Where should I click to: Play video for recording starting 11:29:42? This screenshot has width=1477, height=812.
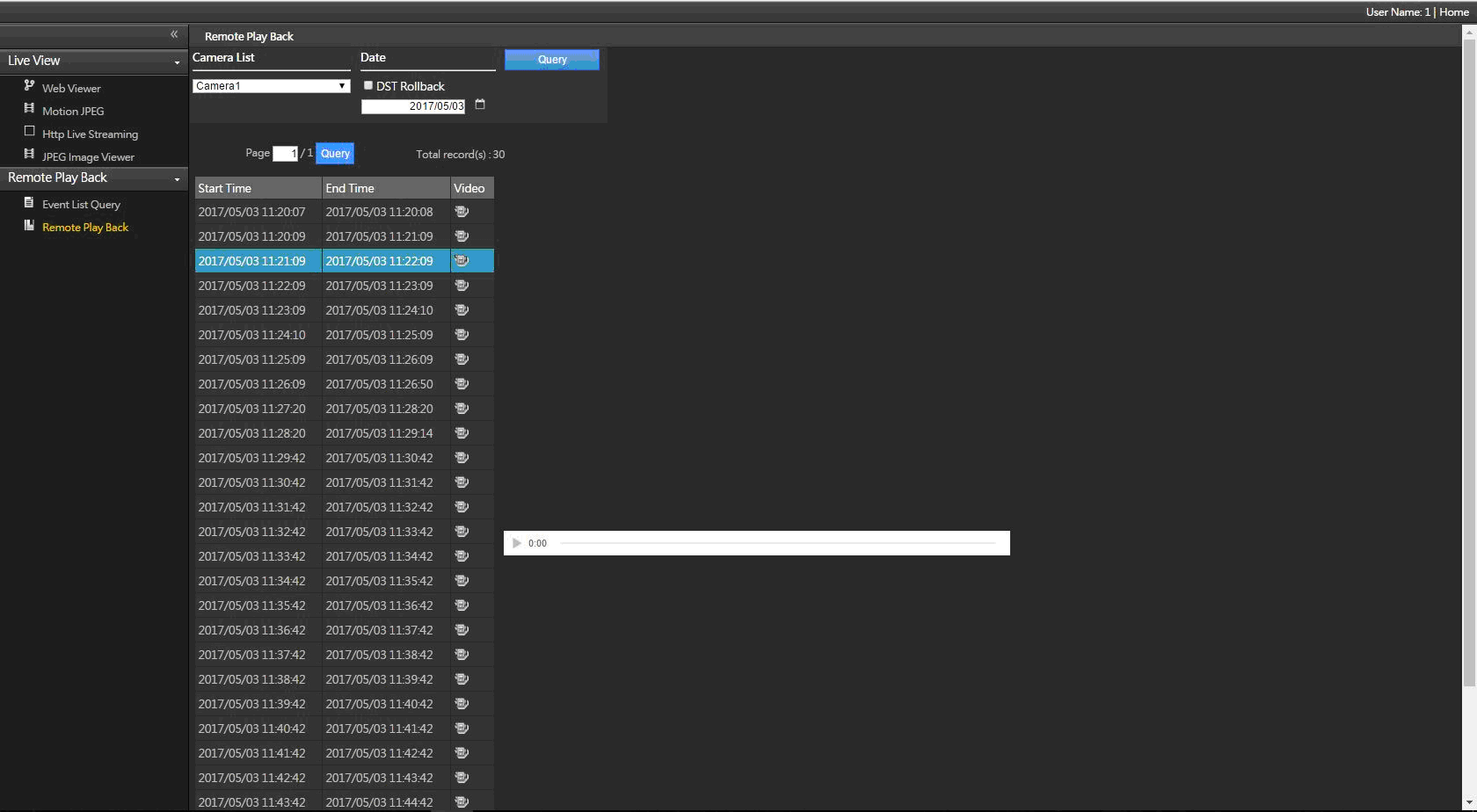[x=462, y=458]
